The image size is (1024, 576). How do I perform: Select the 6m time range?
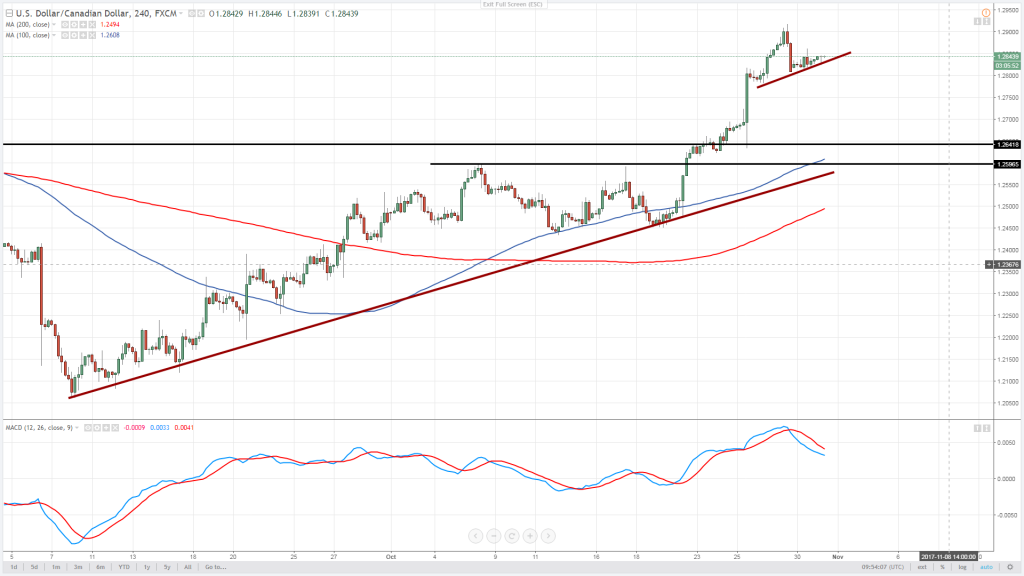coord(100,567)
